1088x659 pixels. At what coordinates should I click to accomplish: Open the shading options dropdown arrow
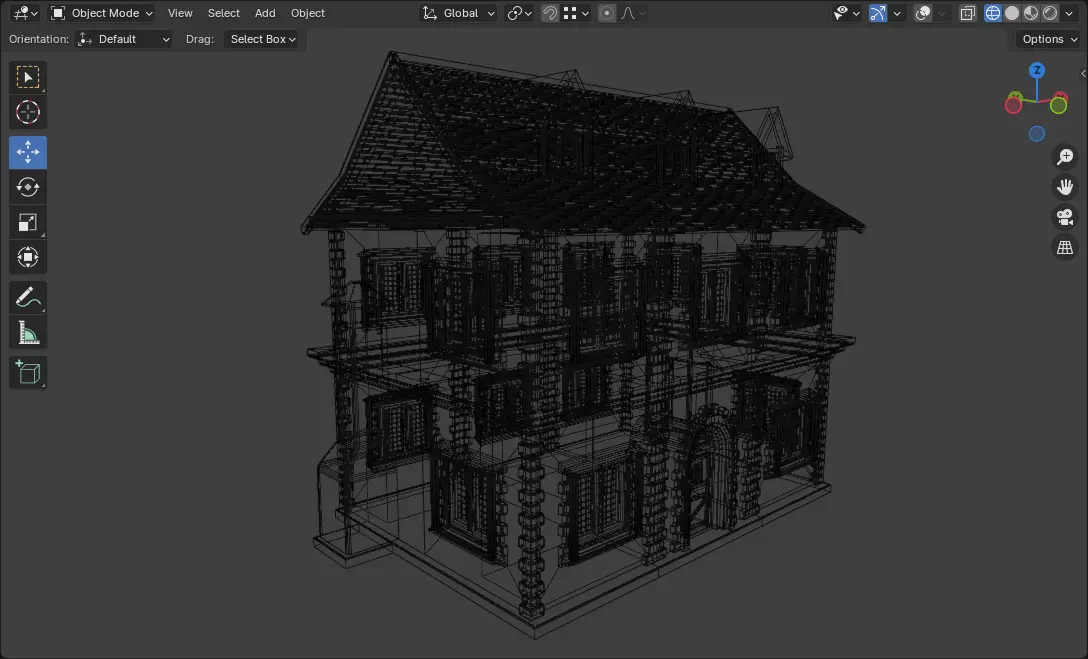1069,13
